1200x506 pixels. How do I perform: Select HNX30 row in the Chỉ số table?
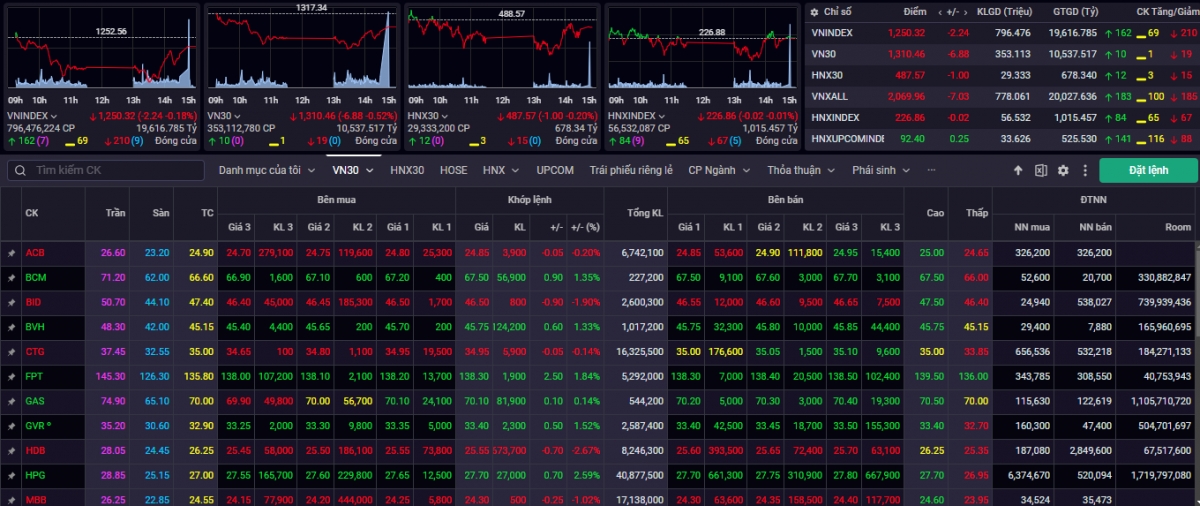pos(1000,75)
